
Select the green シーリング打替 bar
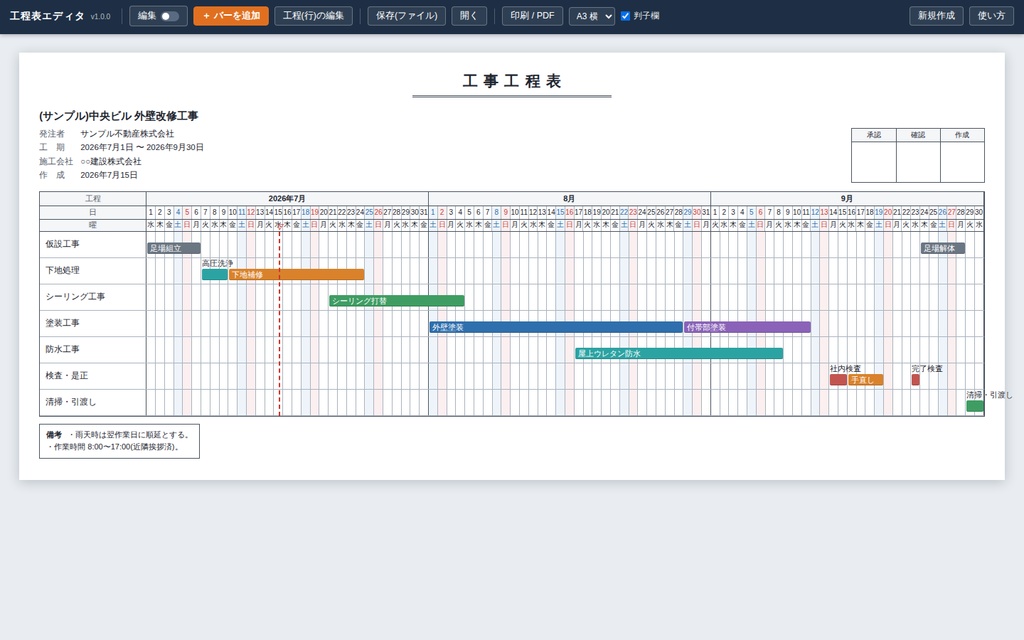pyautogui.click(x=397, y=301)
